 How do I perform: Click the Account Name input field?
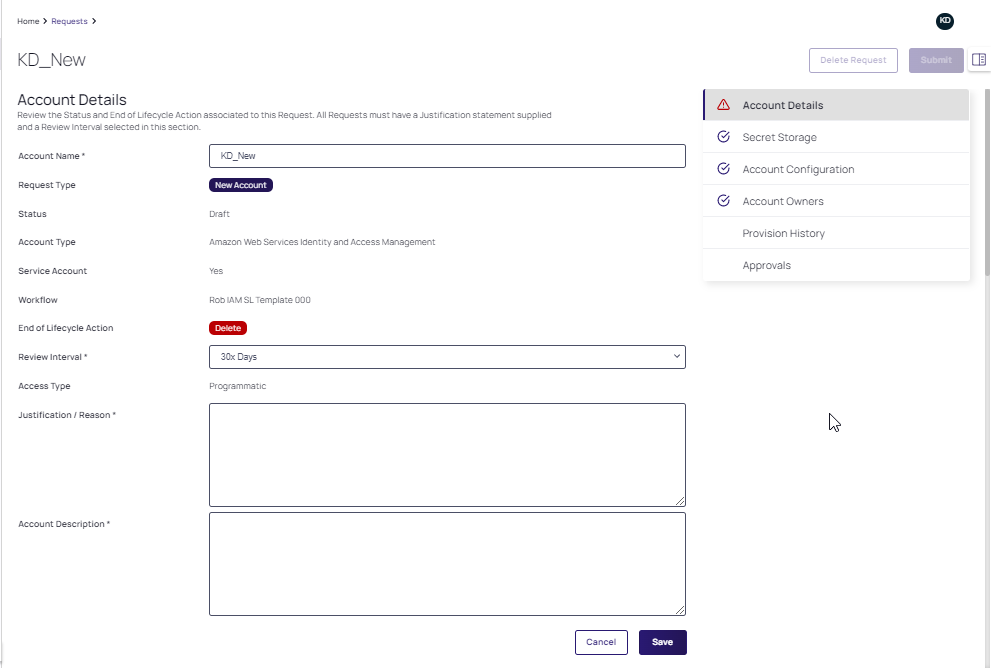pyautogui.click(x=447, y=156)
